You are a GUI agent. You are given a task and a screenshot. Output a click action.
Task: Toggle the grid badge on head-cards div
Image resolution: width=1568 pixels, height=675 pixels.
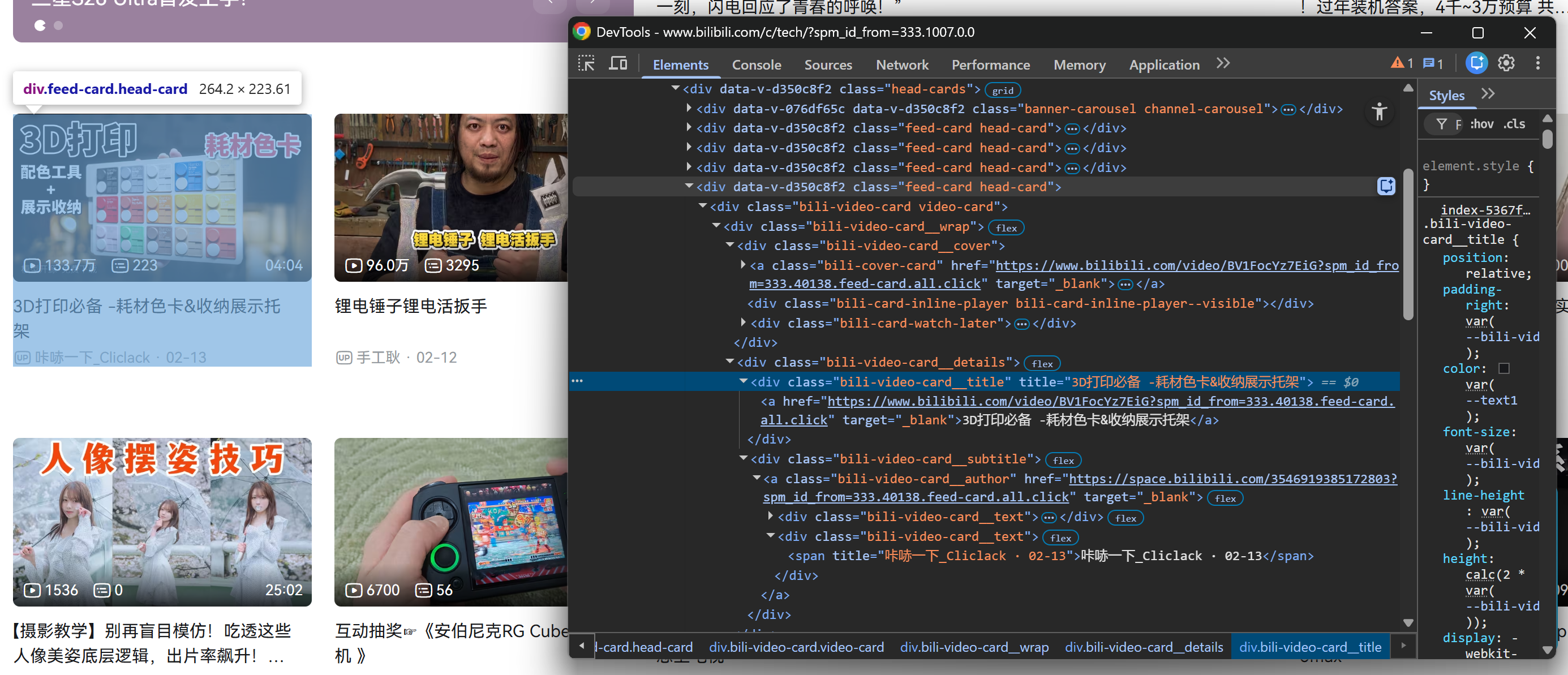pyautogui.click(x=1002, y=91)
